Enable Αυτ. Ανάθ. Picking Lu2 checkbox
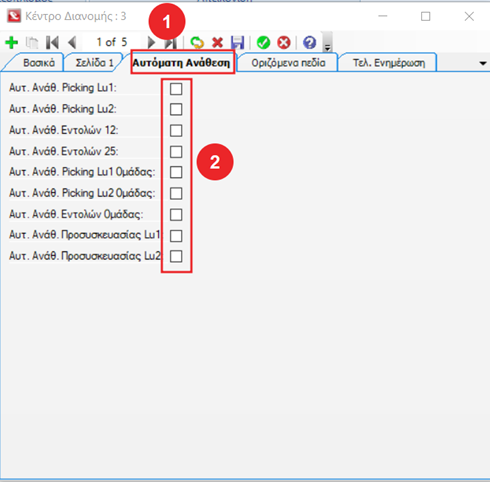This screenshot has width=490, height=482. 176,109
